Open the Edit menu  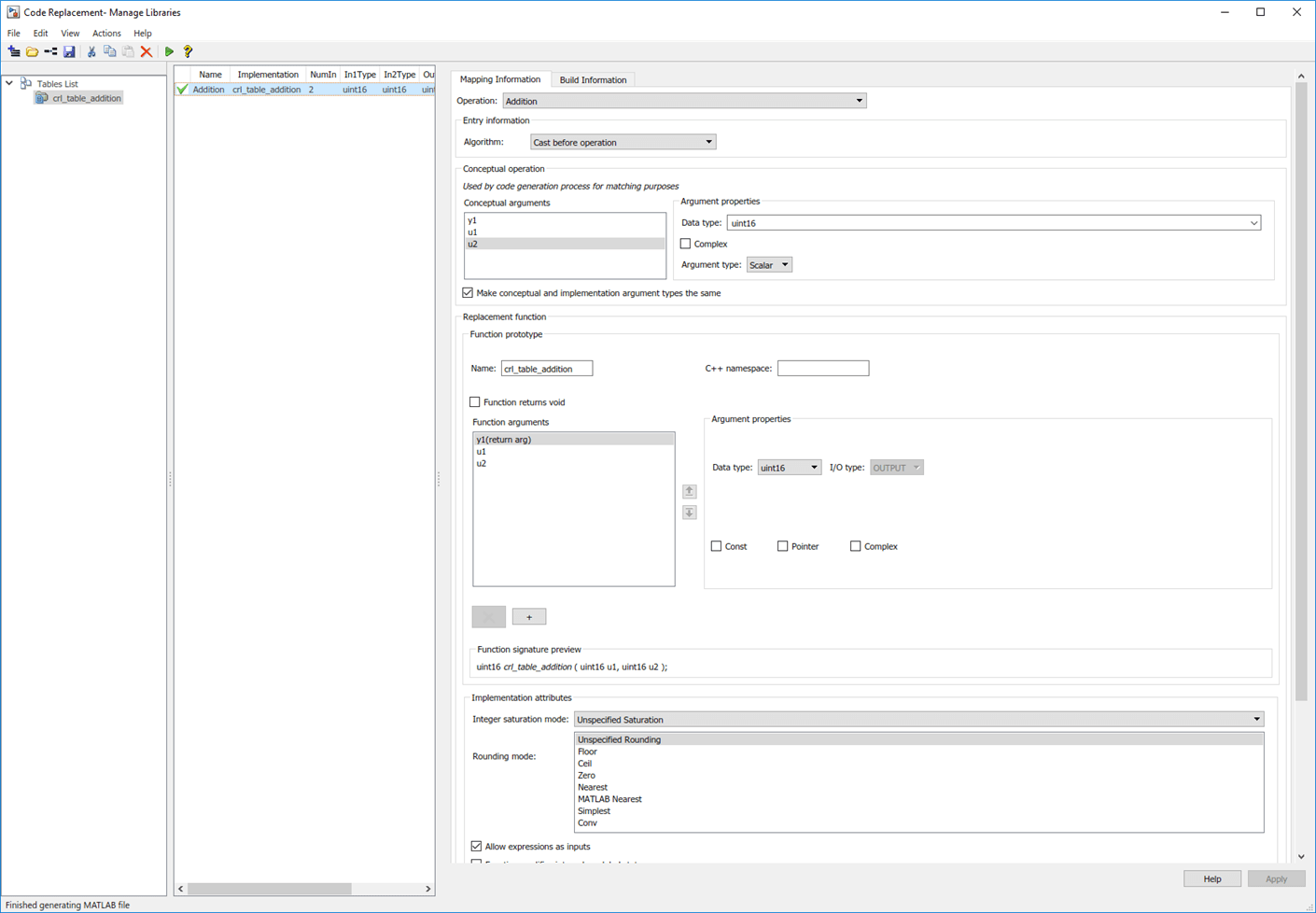40,34
